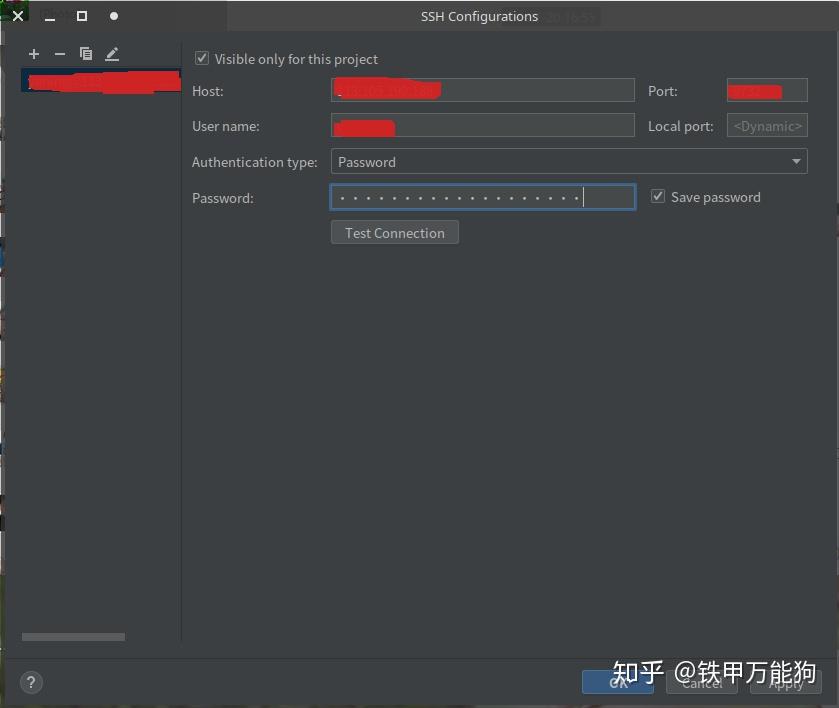
Task: Confirm settings with the OK button
Action: click(617, 682)
